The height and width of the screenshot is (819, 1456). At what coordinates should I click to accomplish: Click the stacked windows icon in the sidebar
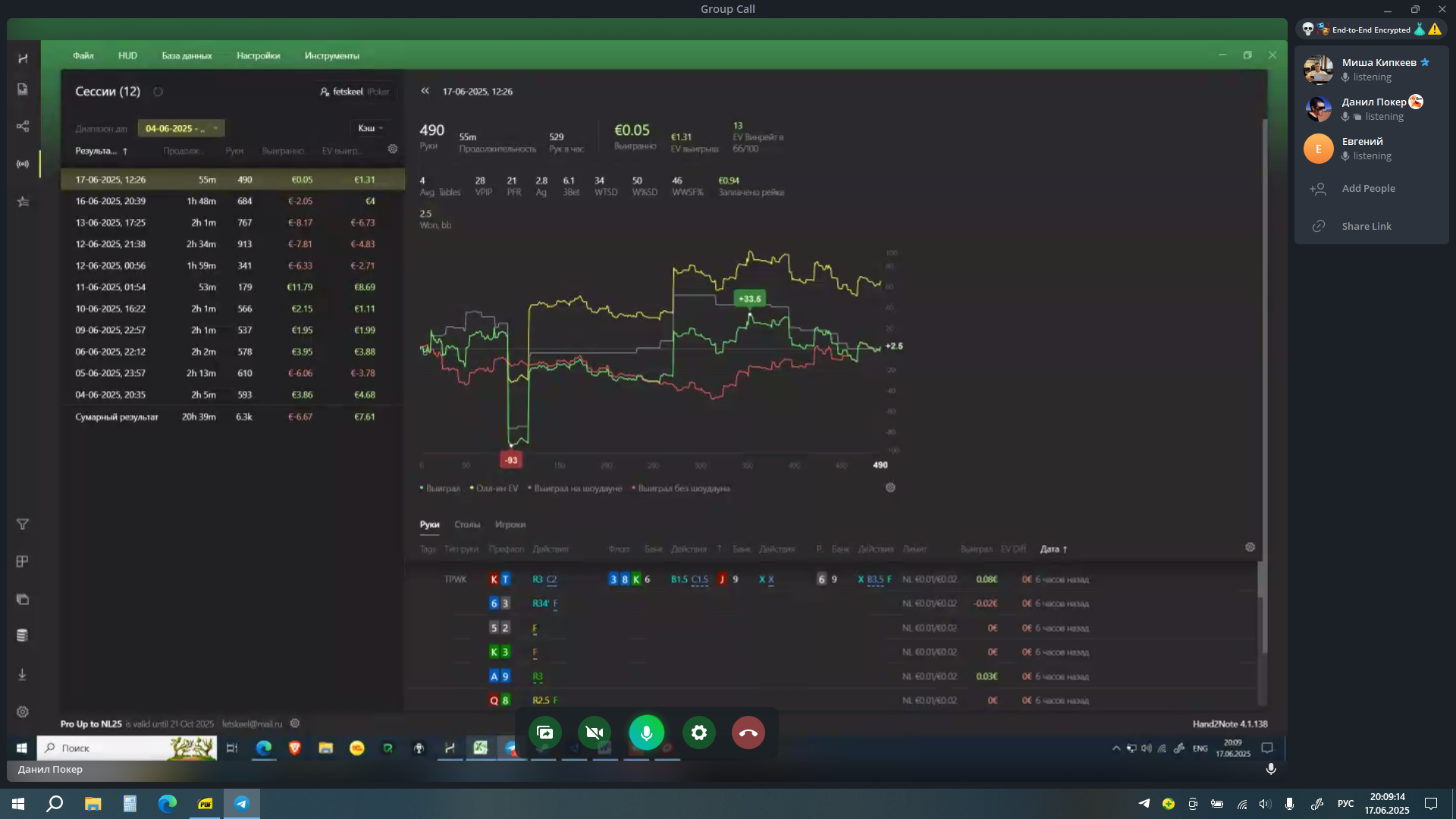[x=23, y=599]
